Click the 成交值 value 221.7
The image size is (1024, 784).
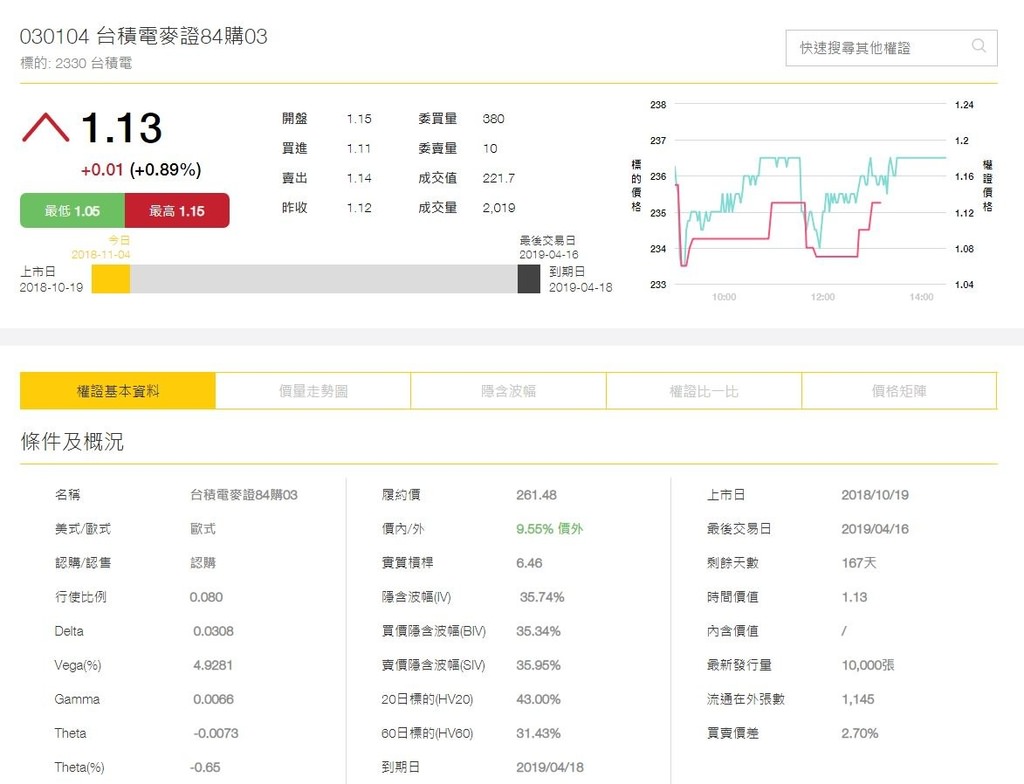pos(498,178)
